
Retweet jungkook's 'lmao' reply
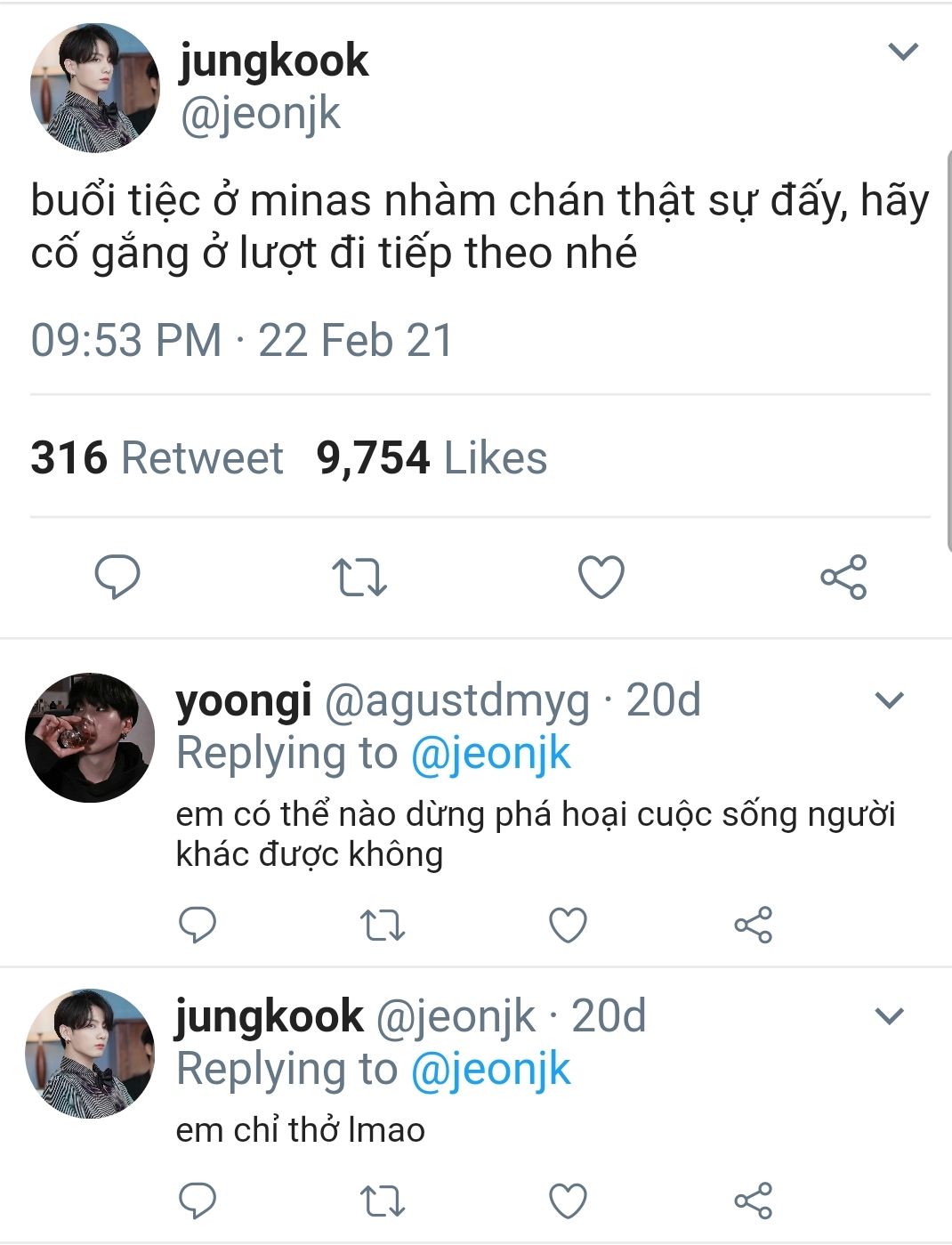(383, 1201)
